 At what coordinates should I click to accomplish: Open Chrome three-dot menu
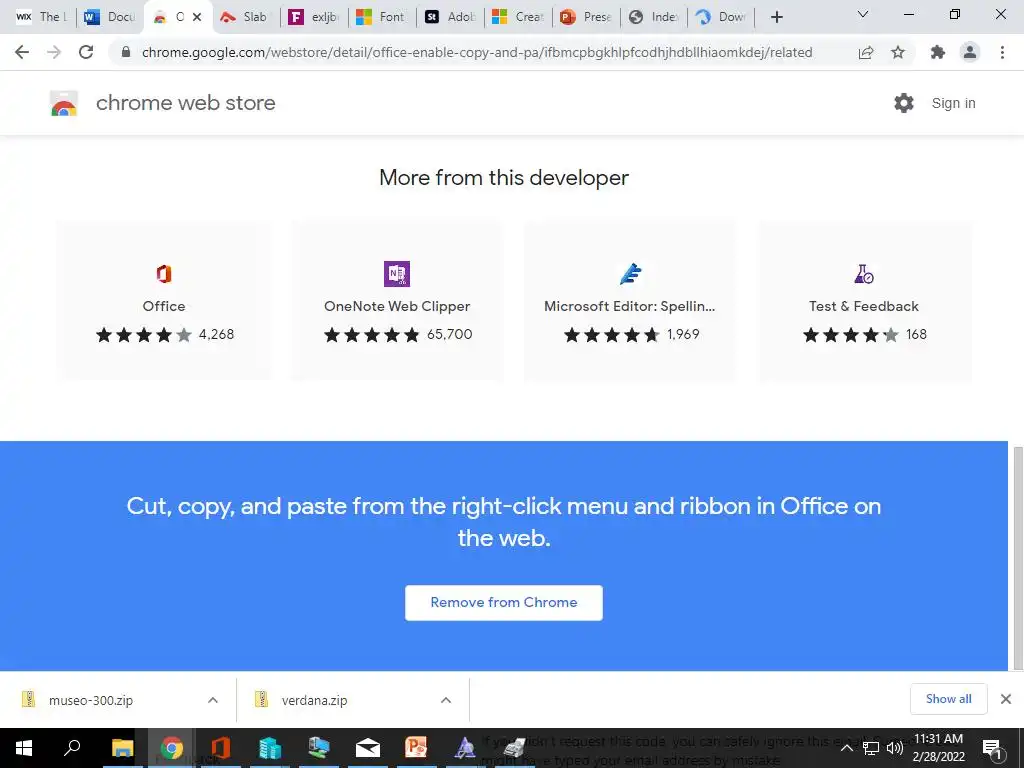click(x=1002, y=52)
